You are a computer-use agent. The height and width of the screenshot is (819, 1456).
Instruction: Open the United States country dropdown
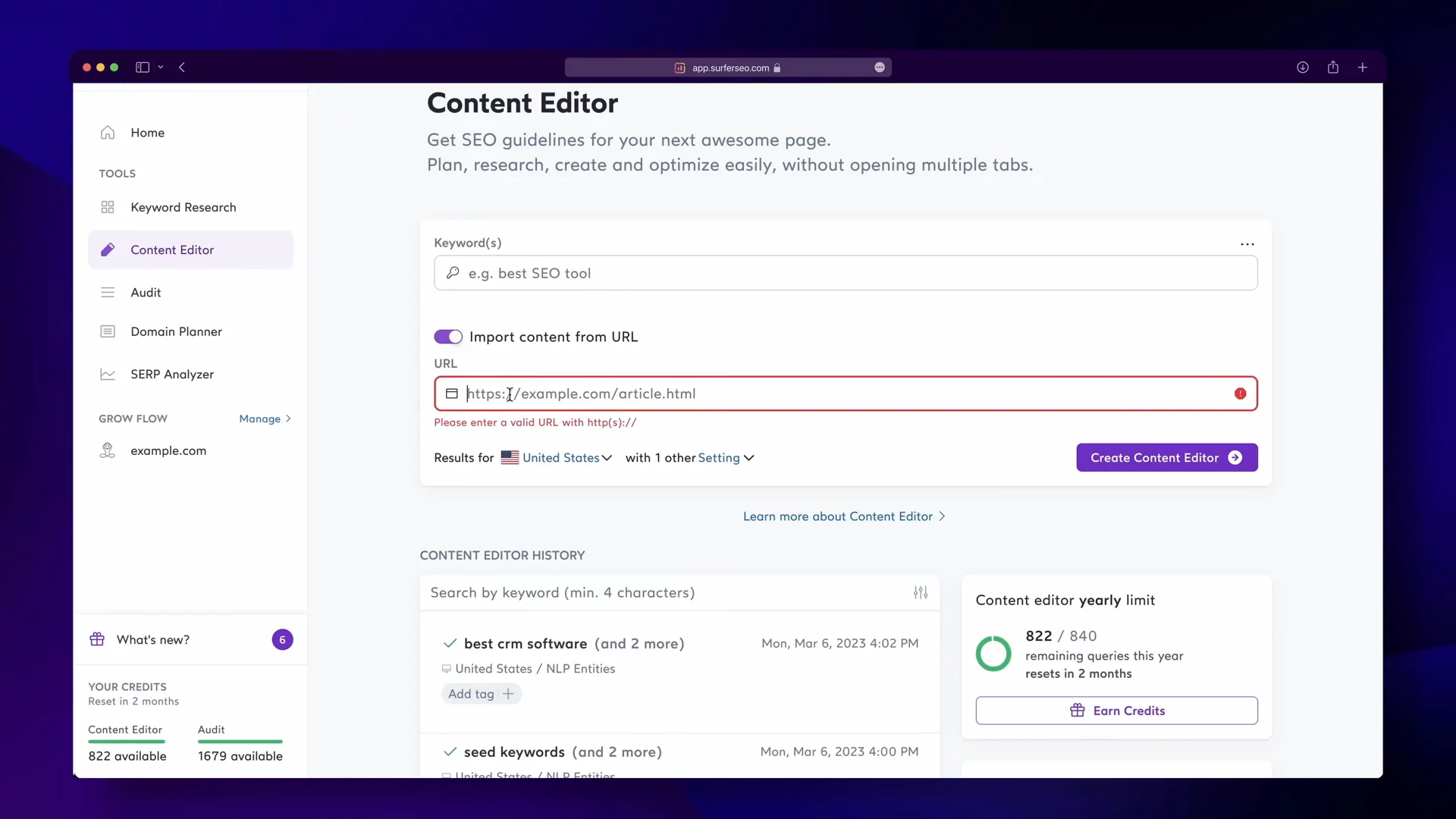(x=566, y=458)
